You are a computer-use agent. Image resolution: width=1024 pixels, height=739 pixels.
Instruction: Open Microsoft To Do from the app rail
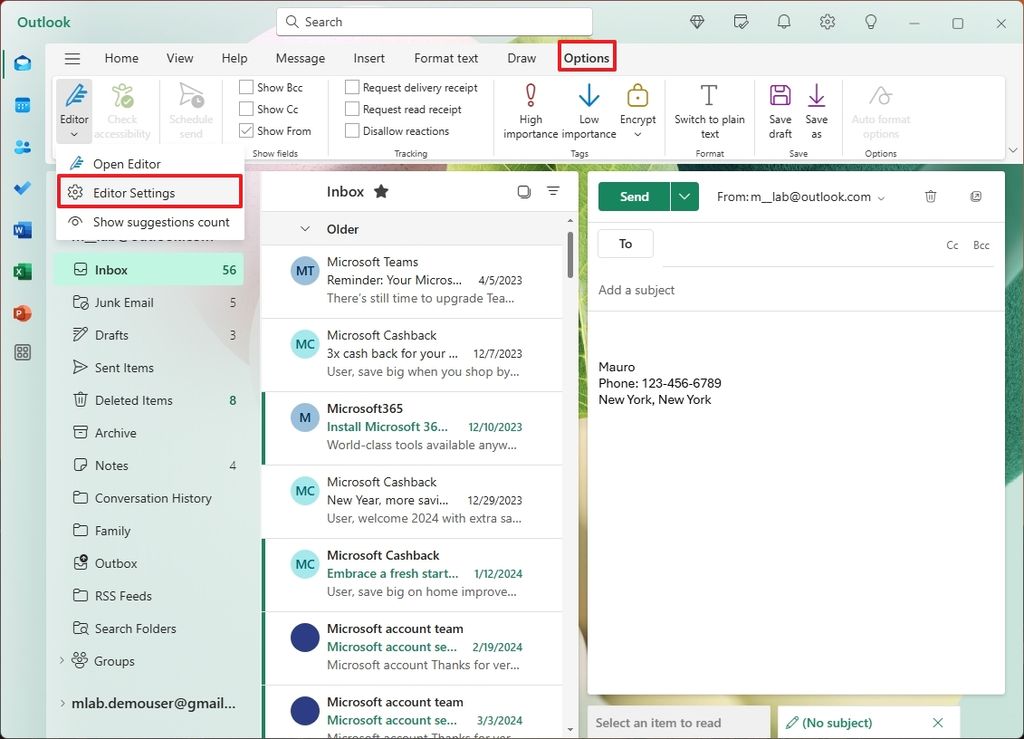[22, 188]
